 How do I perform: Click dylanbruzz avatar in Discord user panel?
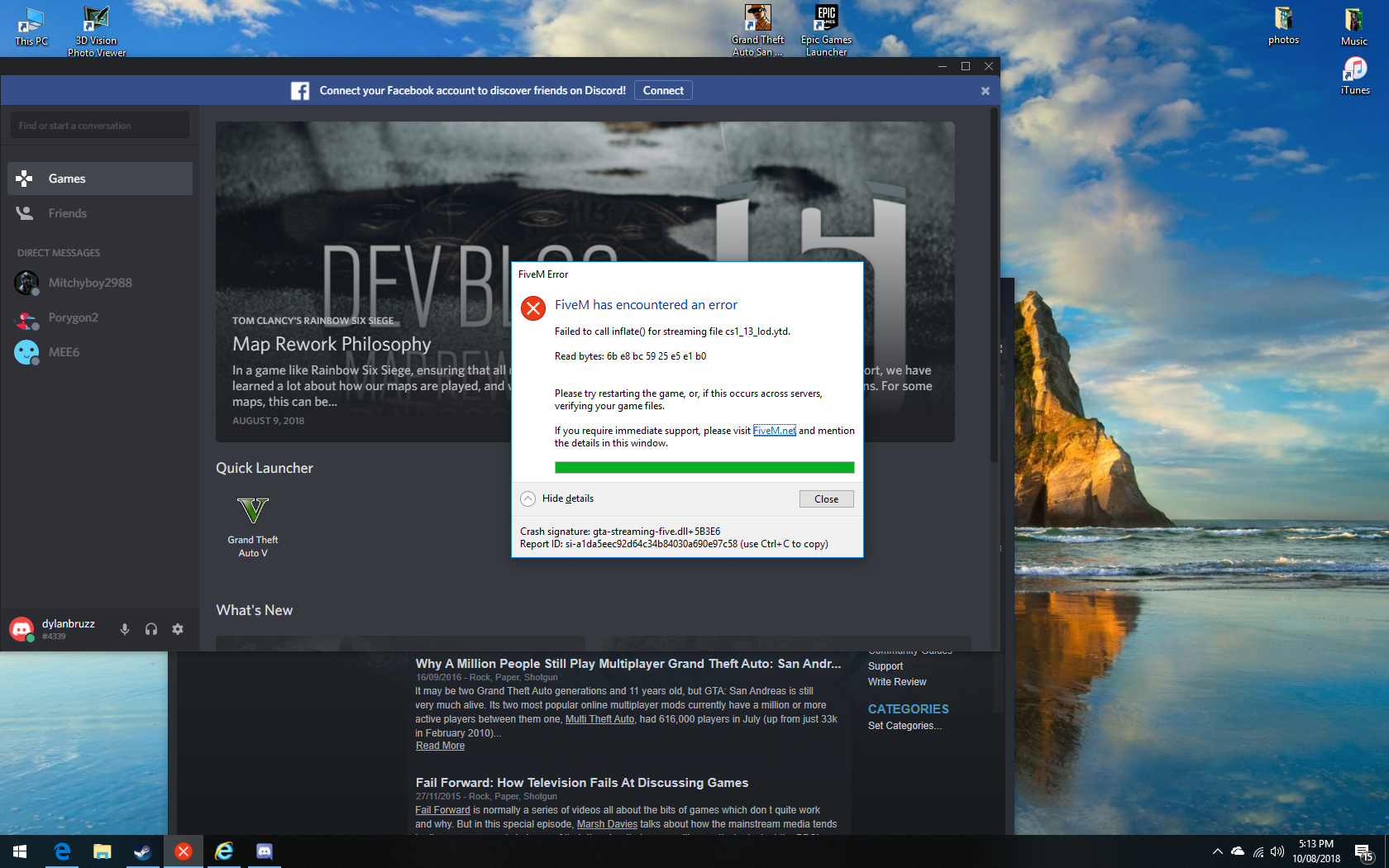21,629
